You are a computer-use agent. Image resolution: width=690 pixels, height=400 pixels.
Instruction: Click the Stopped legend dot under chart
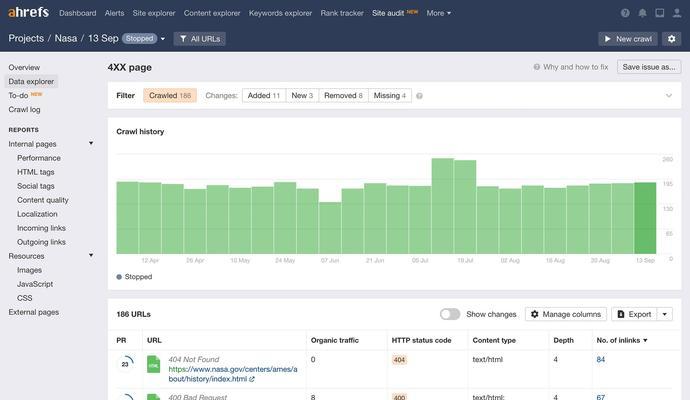(x=119, y=277)
